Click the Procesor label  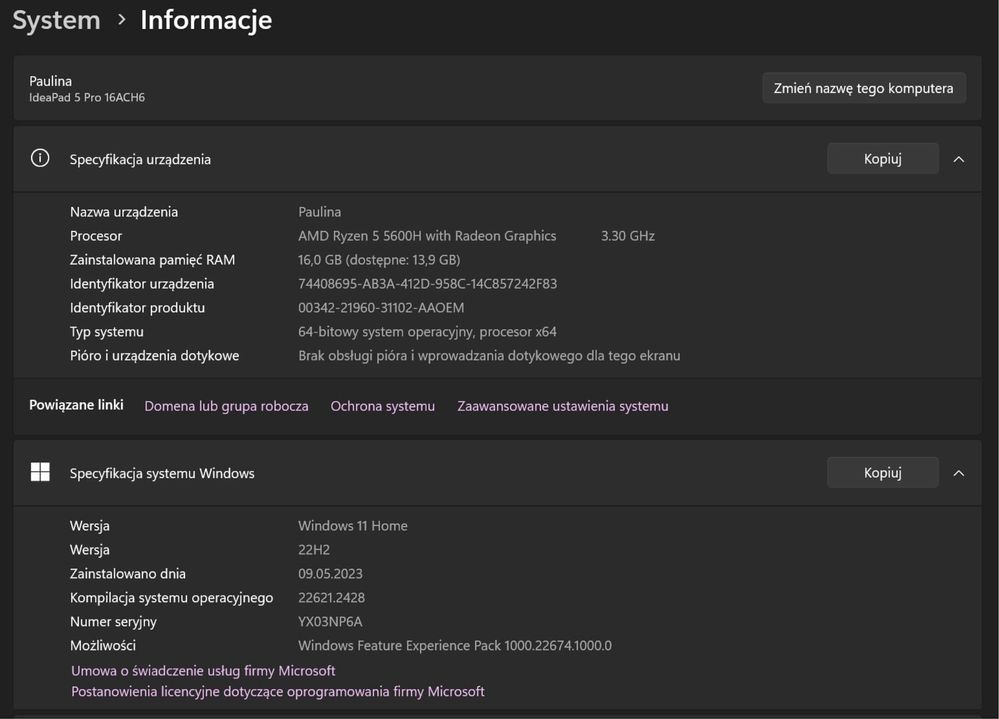pos(96,236)
